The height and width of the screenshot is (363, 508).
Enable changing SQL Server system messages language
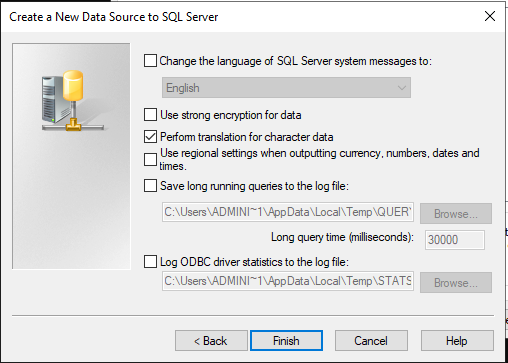point(150,61)
